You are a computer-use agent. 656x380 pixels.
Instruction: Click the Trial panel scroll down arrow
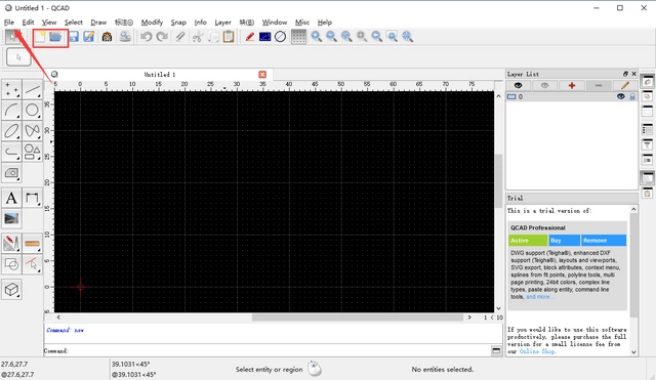pyautogui.click(x=634, y=352)
